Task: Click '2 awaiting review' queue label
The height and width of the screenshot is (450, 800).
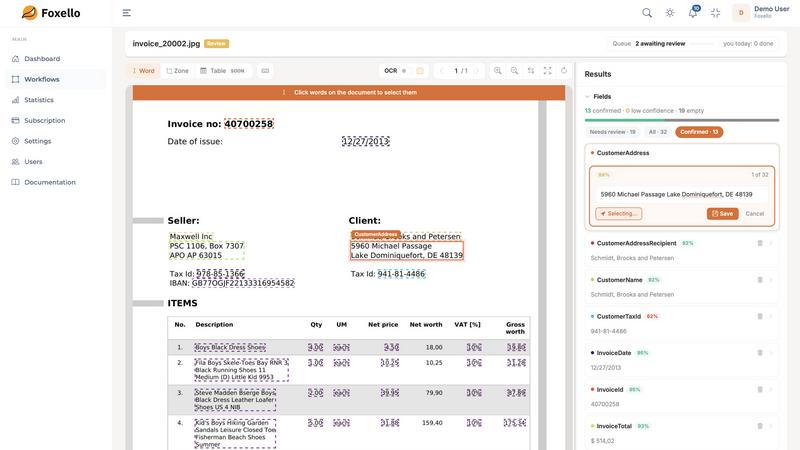Action: (x=660, y=44)
